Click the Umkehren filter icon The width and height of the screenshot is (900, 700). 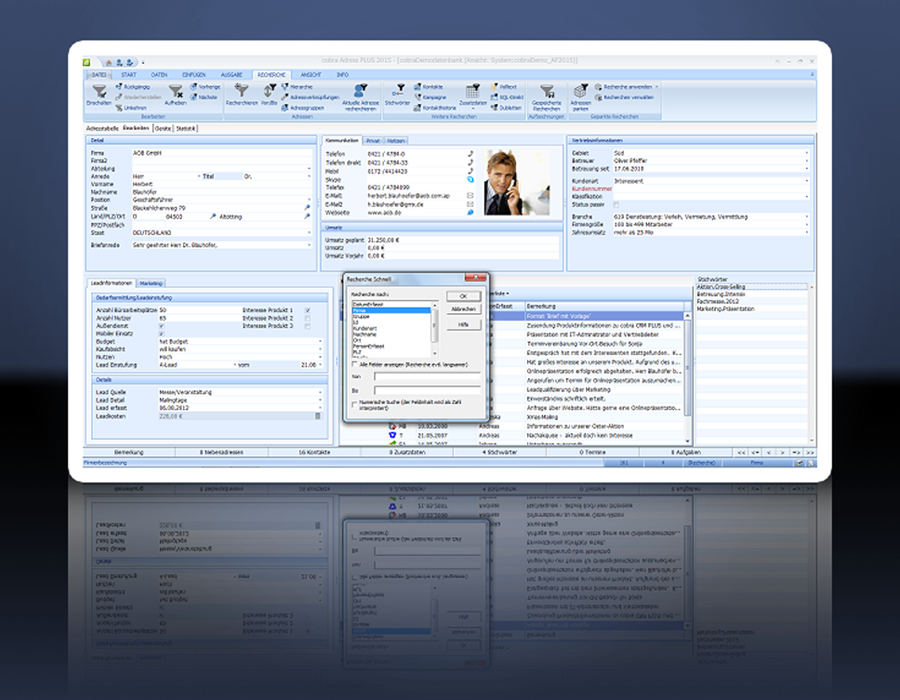pos(119,108)
